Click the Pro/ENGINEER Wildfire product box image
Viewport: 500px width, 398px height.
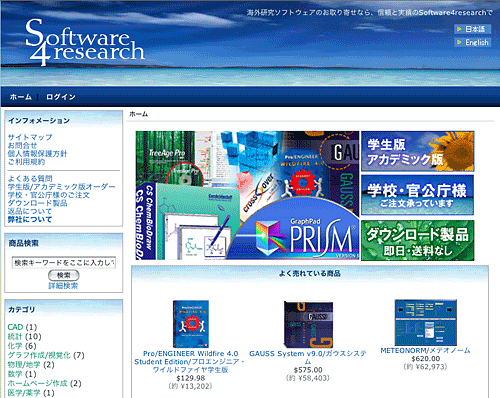[191, 324]
